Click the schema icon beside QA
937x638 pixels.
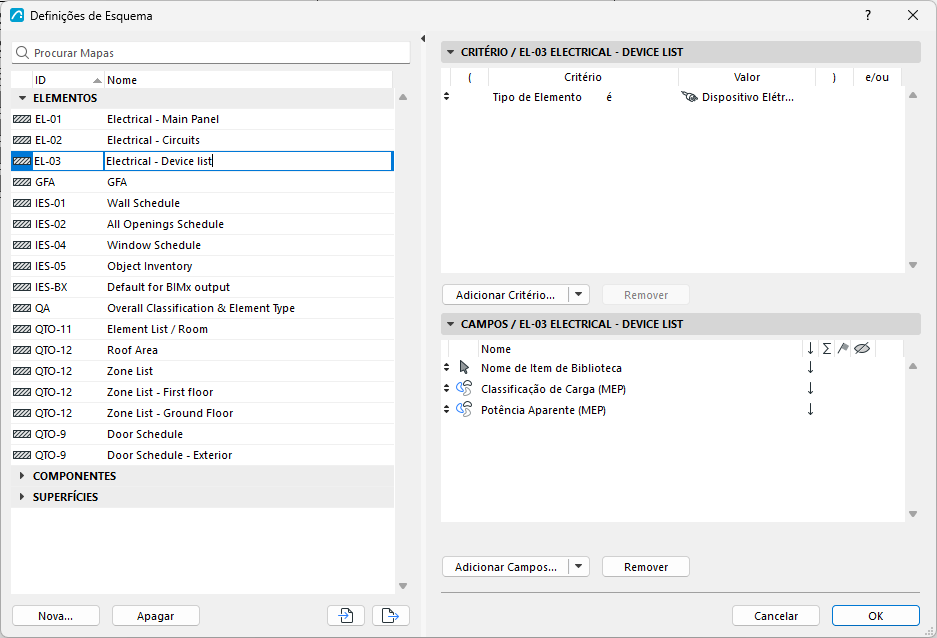[x=22, y=308]
